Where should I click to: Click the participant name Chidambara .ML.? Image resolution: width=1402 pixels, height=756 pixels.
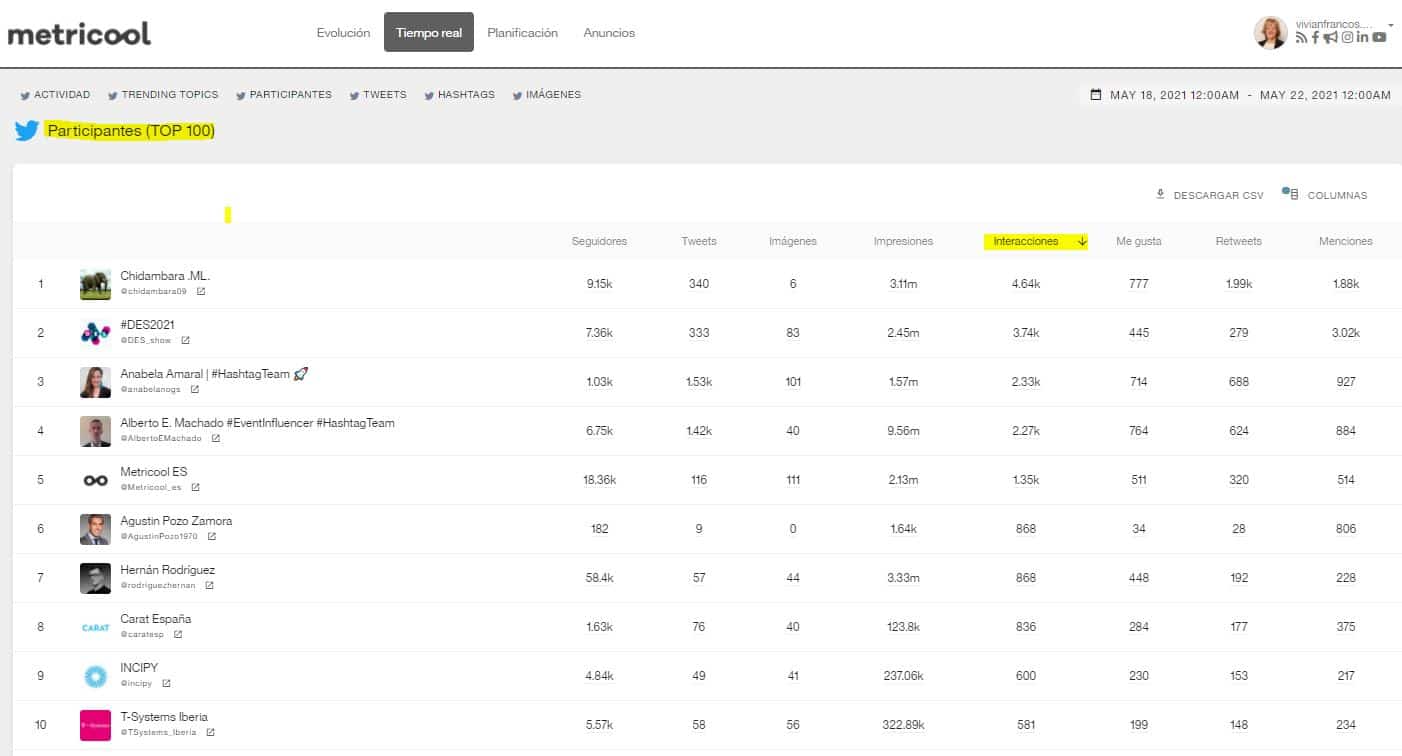tap(165, 276)
